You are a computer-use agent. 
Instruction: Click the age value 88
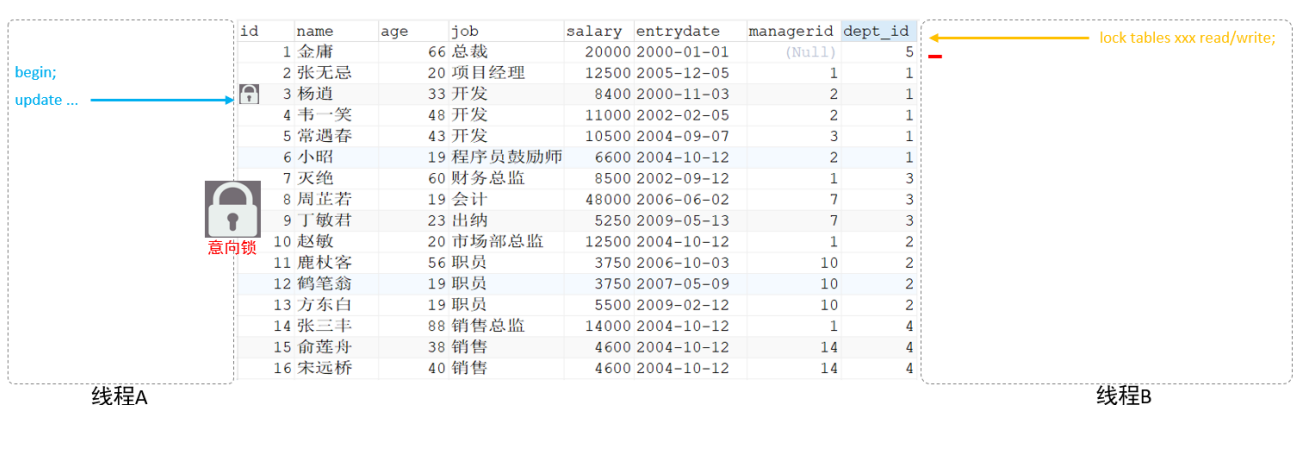(x=437, y=325)
